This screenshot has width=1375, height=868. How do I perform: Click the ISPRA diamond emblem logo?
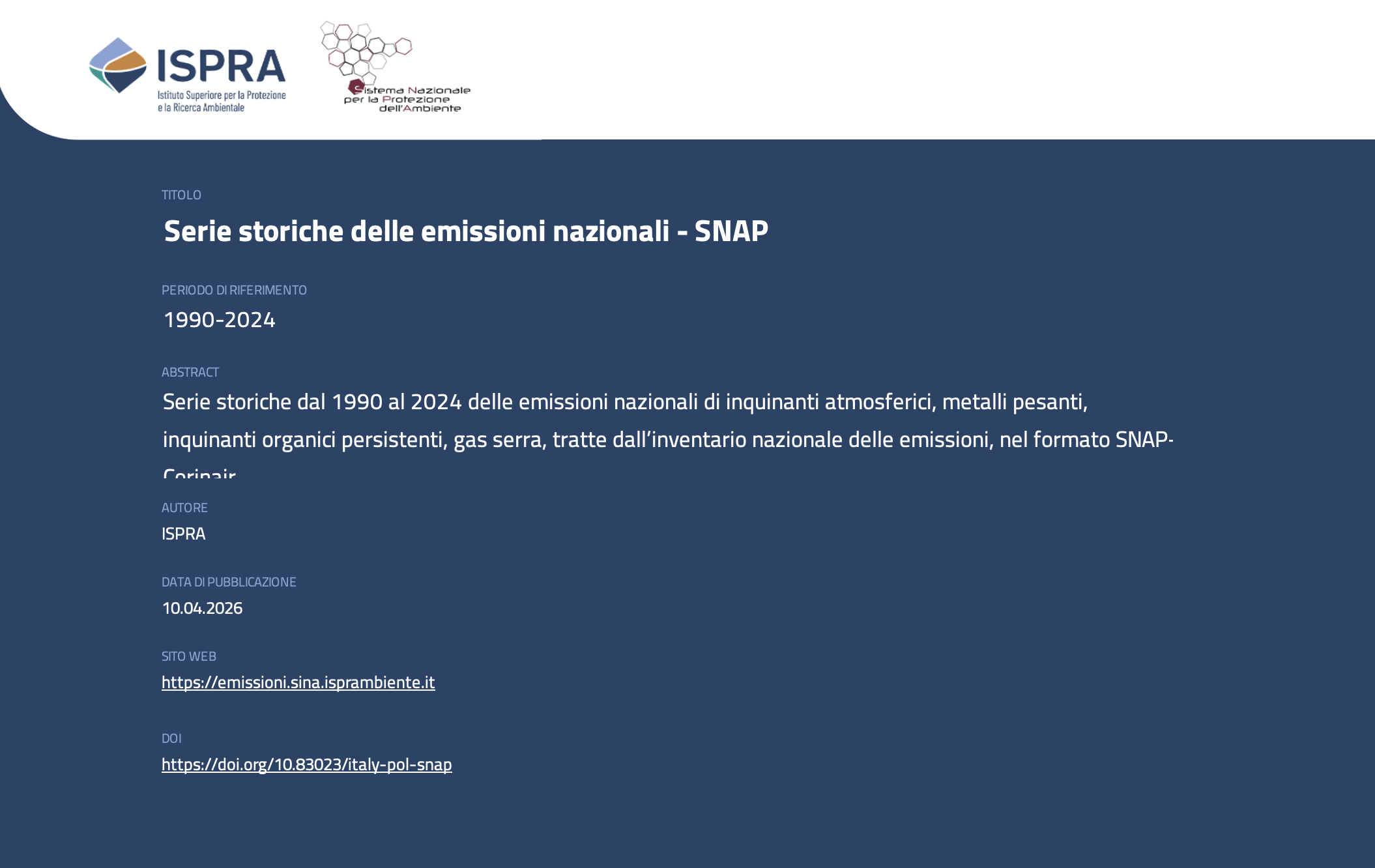(x=118, y=66)
